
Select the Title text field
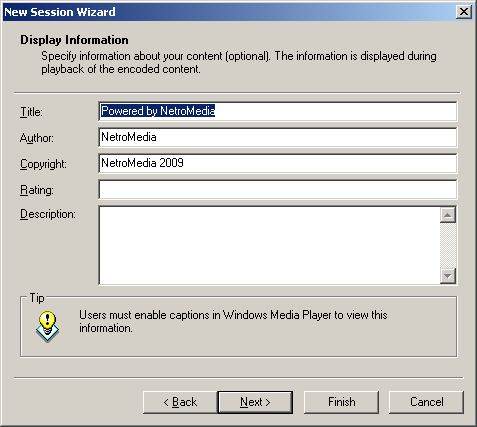tap(278, 111)
